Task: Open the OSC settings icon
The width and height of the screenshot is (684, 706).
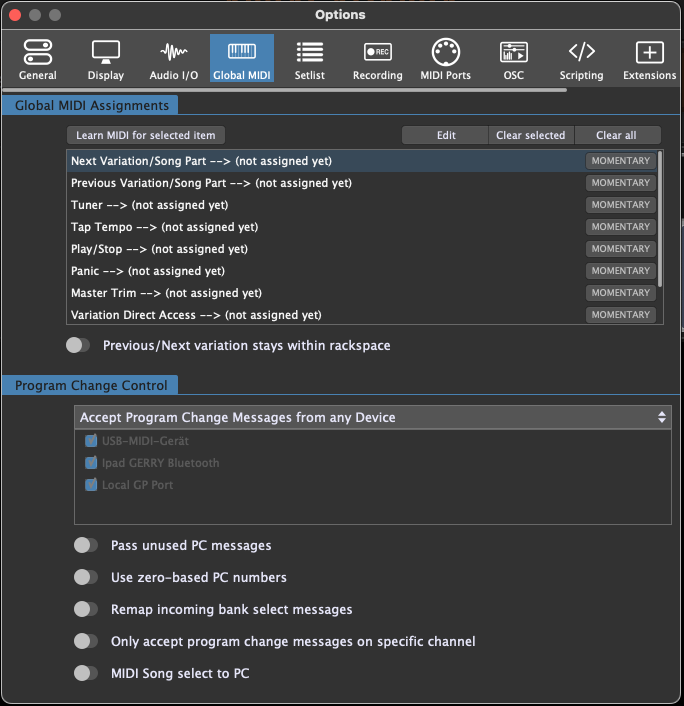Action: [x=514, y=60]
